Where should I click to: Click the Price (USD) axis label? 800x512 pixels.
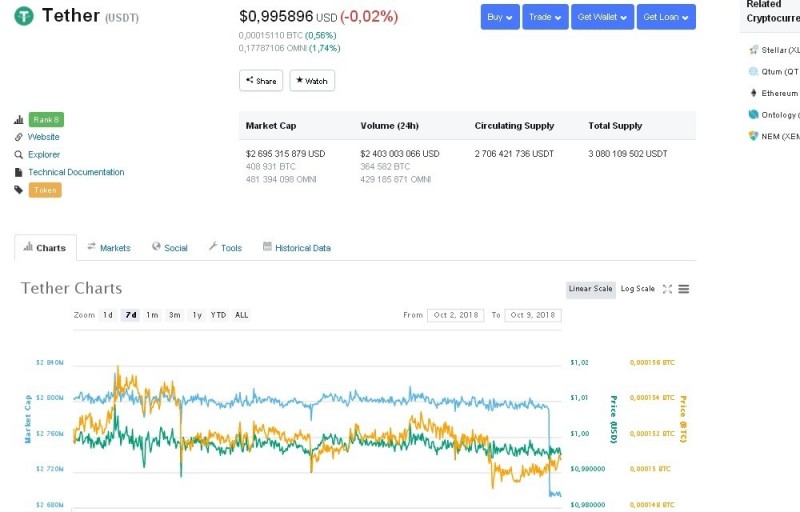[614, 419]
